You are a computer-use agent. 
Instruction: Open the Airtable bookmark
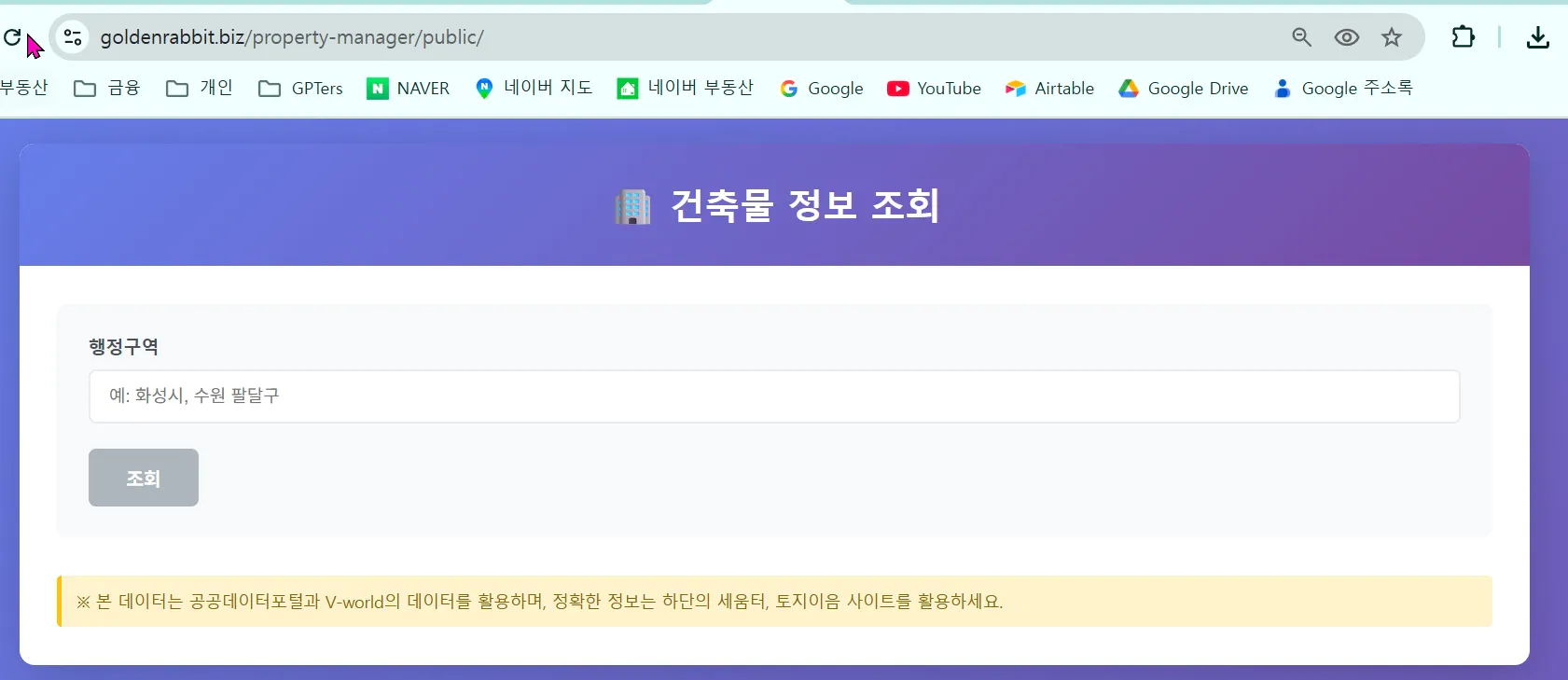click(1049, 88)
